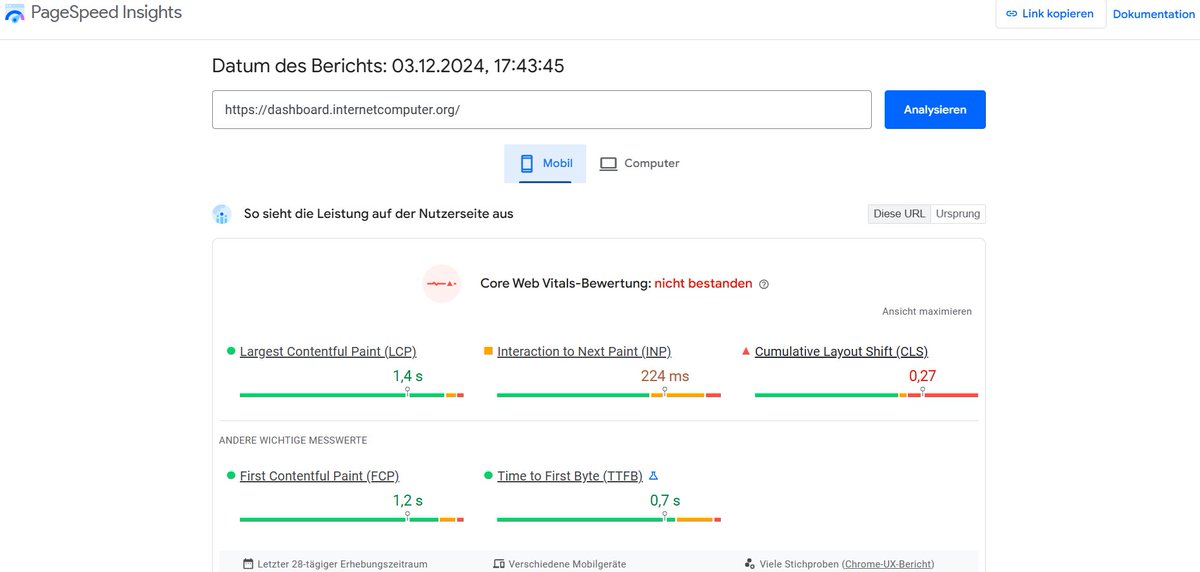Click the TTFB distribution bar

[x=609, y=520]
